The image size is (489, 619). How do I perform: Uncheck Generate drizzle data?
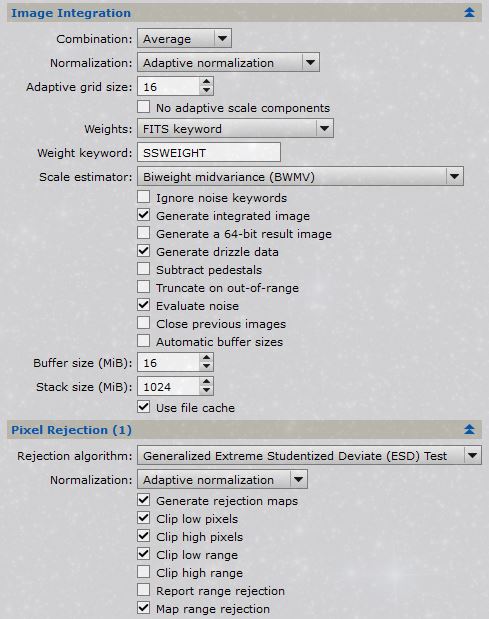[x=144, y=251]
